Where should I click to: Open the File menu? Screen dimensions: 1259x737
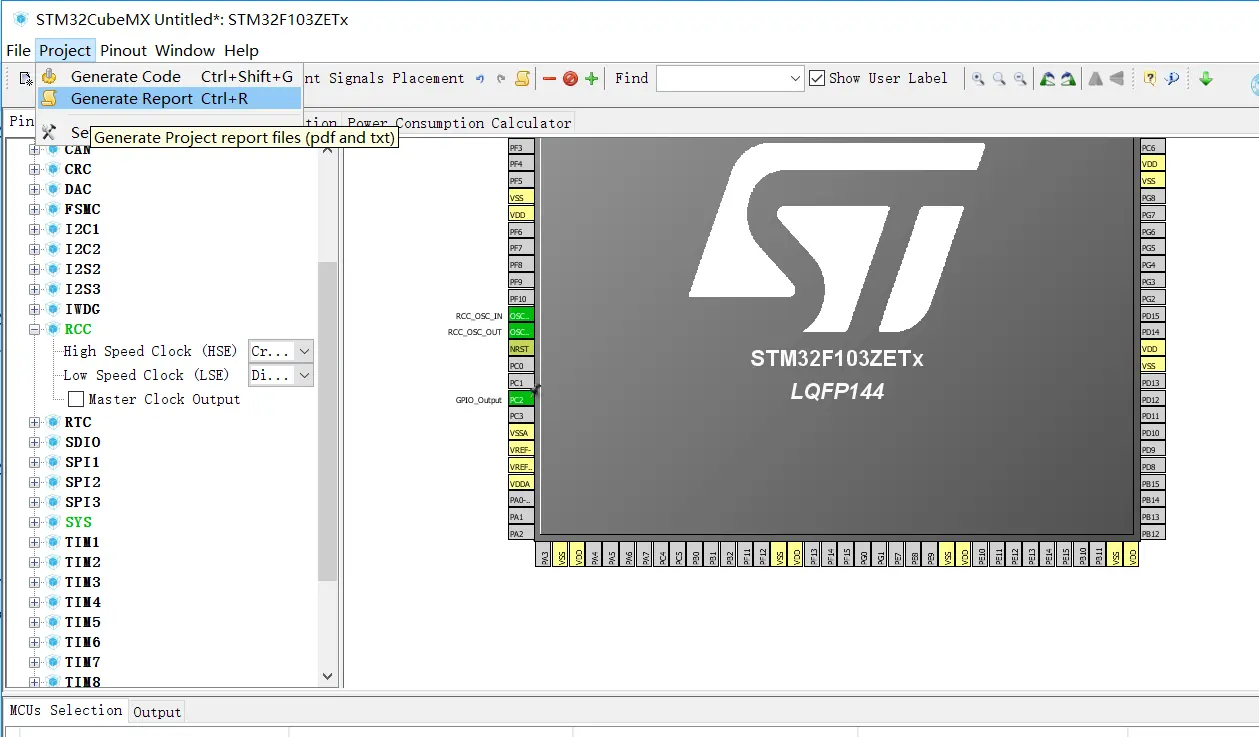click(x=18, y=50)
